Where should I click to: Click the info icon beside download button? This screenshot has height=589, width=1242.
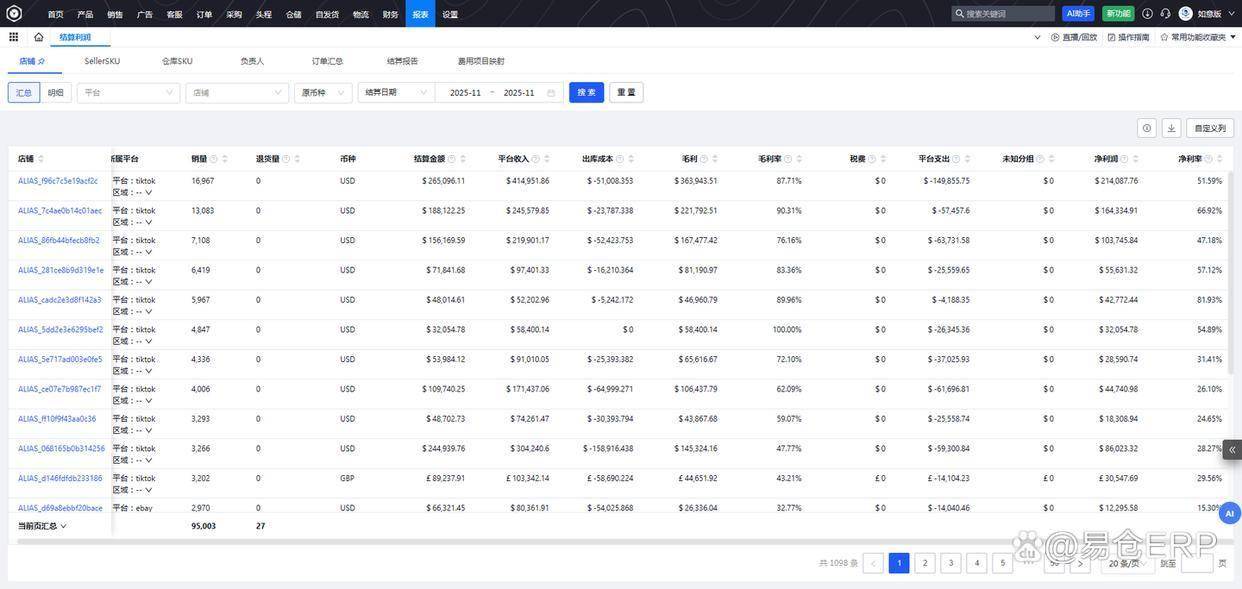point(1146,128)
